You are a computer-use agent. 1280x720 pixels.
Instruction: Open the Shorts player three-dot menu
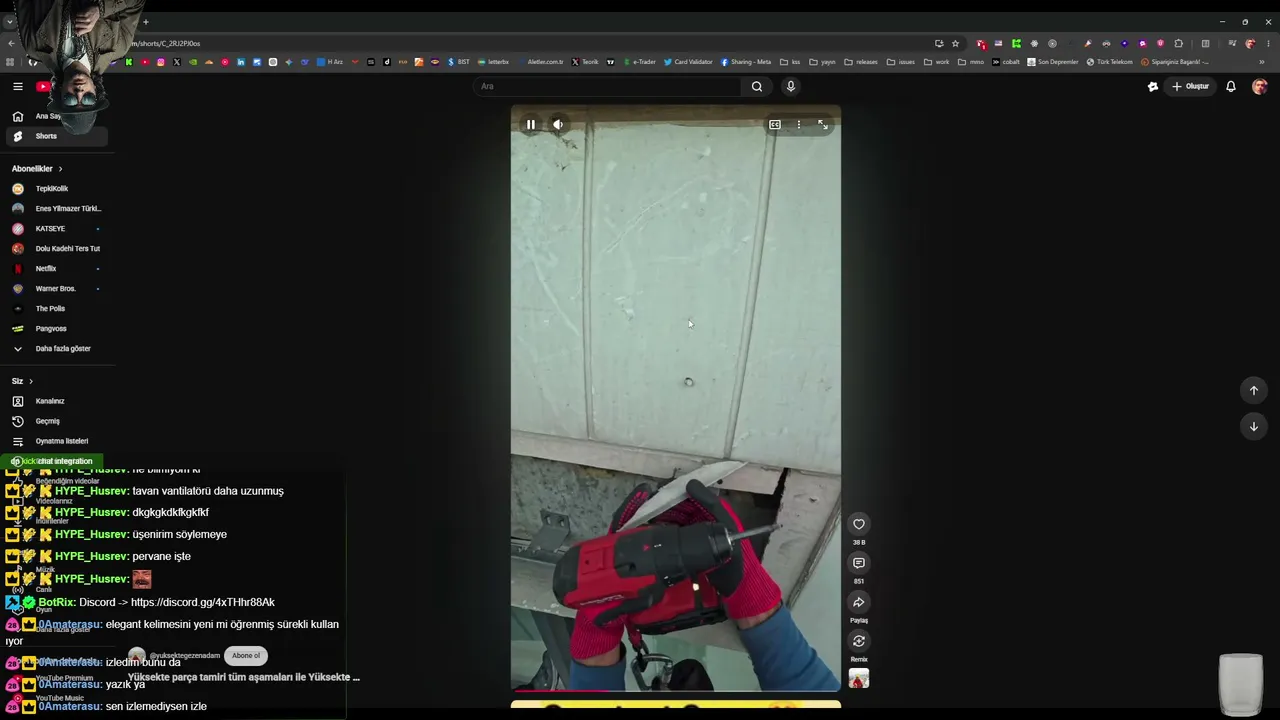coord(798,125)
